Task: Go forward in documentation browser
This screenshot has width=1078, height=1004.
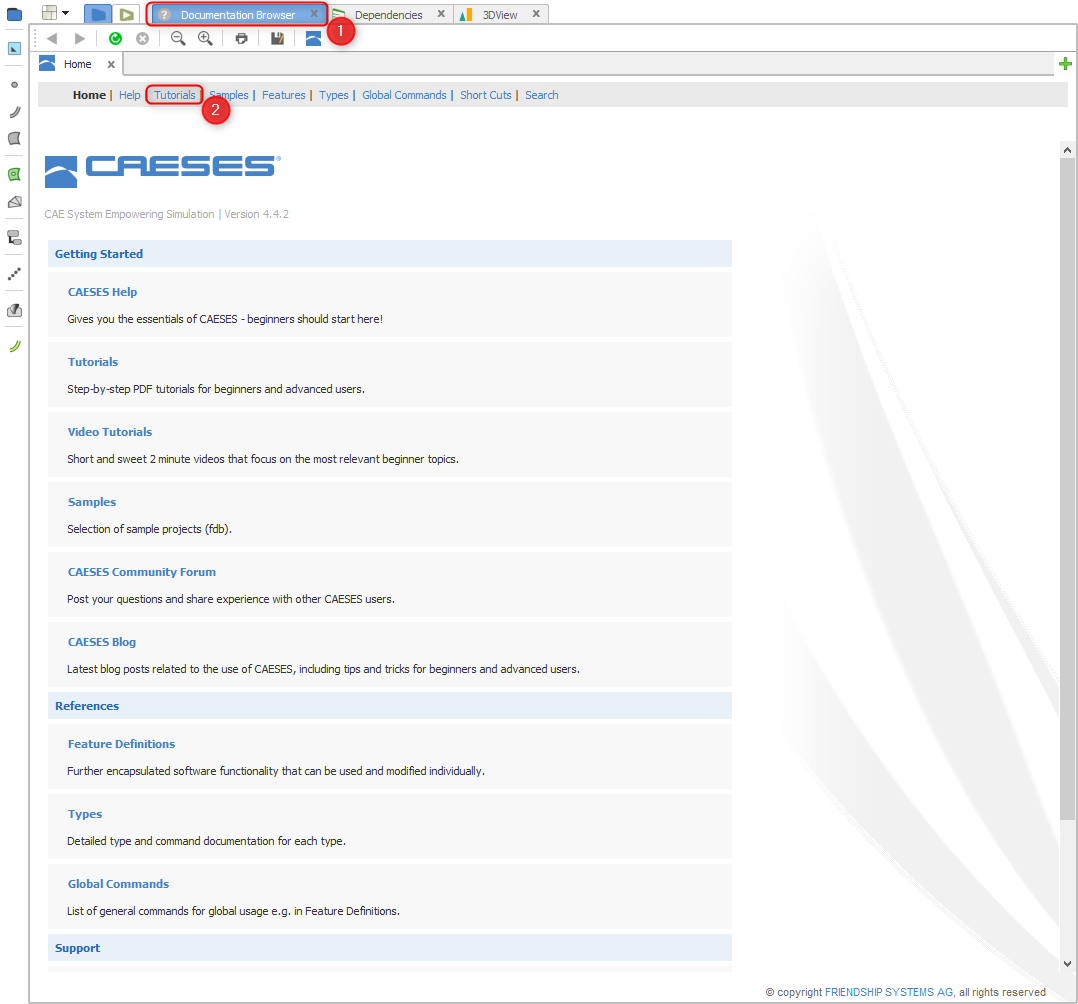Action: pyautogui.click(x=80, y=39)
